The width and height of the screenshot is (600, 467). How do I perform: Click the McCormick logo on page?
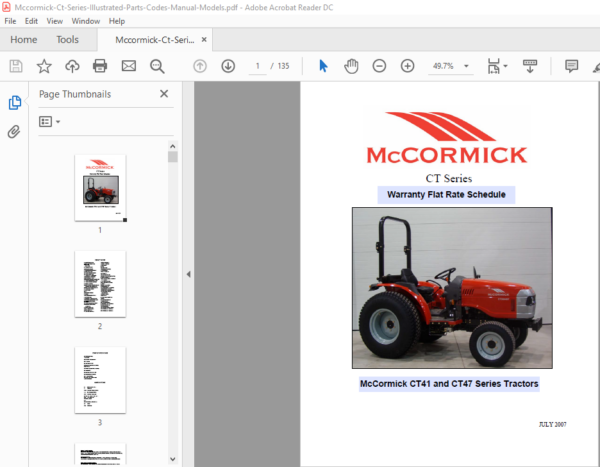click(447, 138)
